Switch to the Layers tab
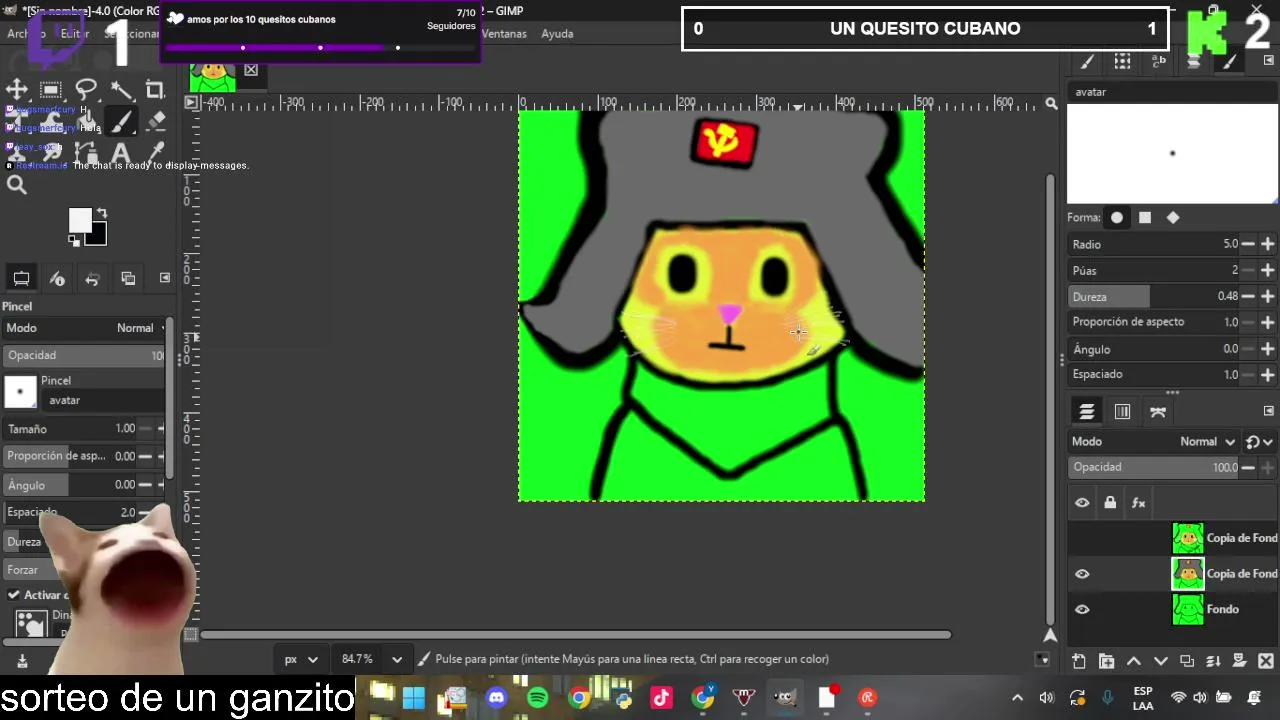1280x720 pixels. [1086, 412]
